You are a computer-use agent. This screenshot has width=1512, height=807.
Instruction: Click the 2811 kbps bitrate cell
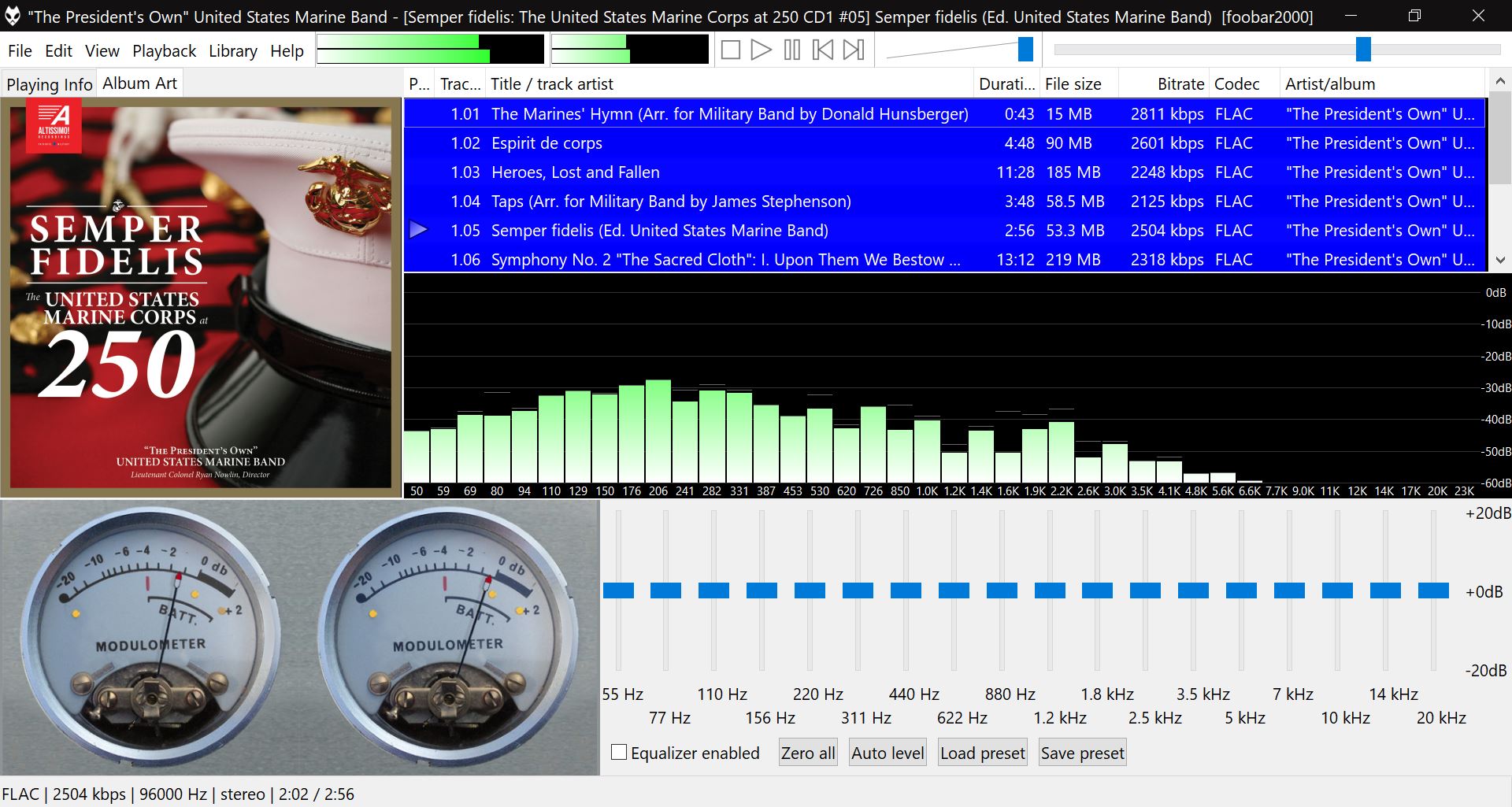point(1167,113)
